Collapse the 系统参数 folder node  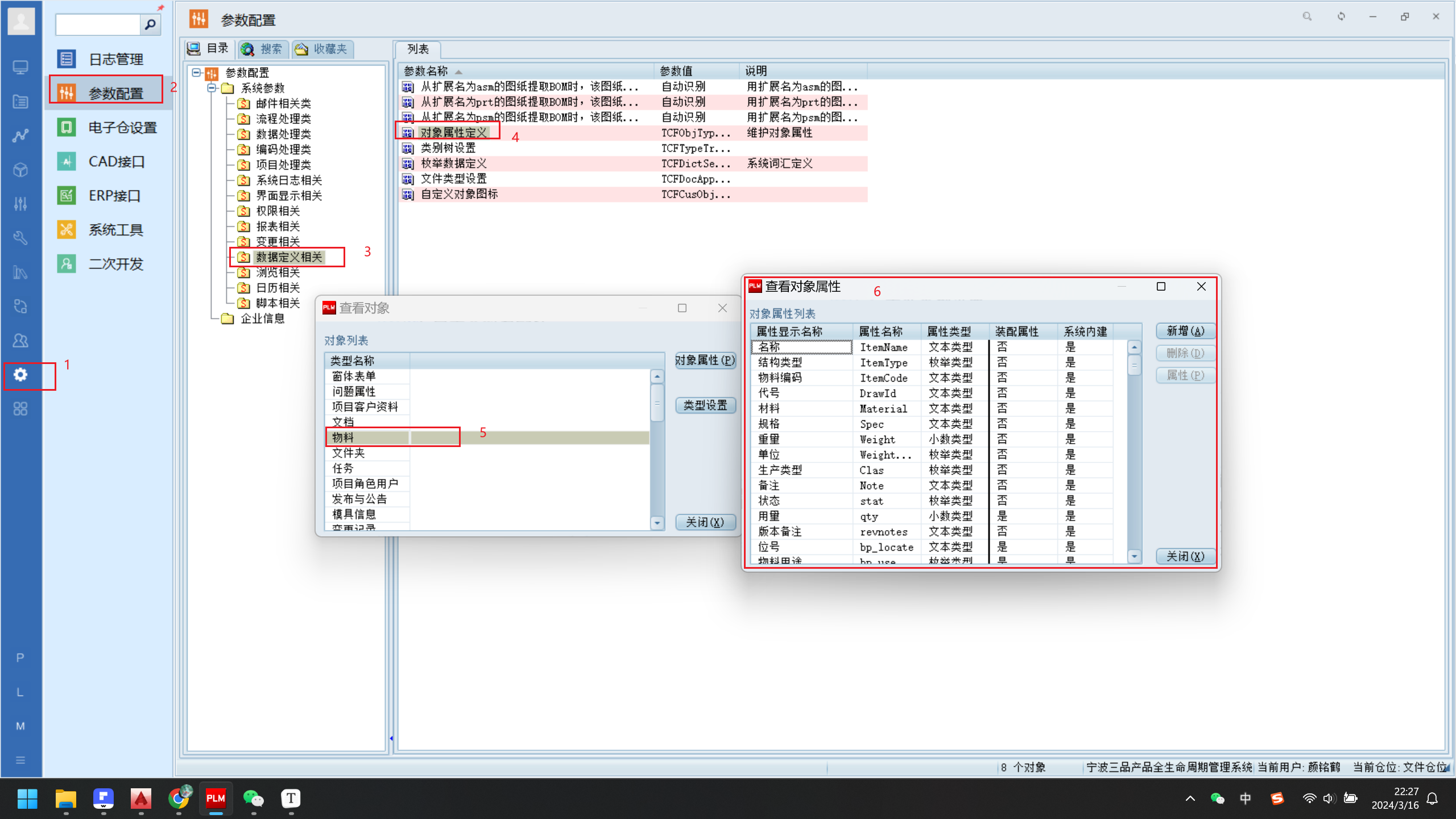(x=212, y=88)
